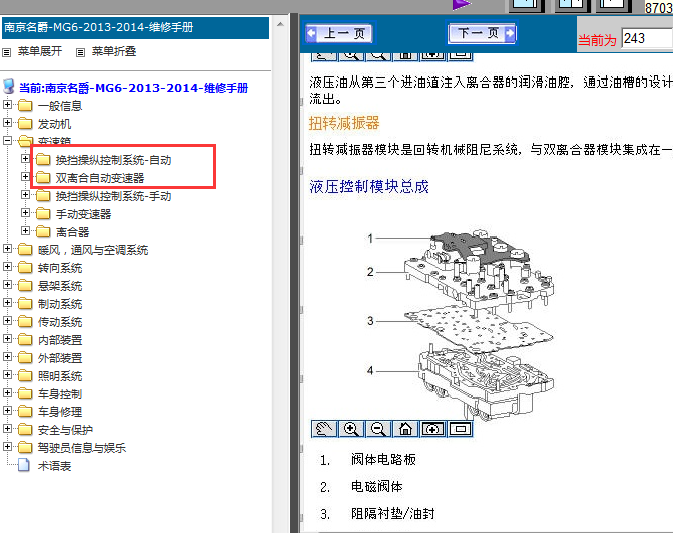Open the 术语表 document item
673x533 pixels.
point(54,466)
